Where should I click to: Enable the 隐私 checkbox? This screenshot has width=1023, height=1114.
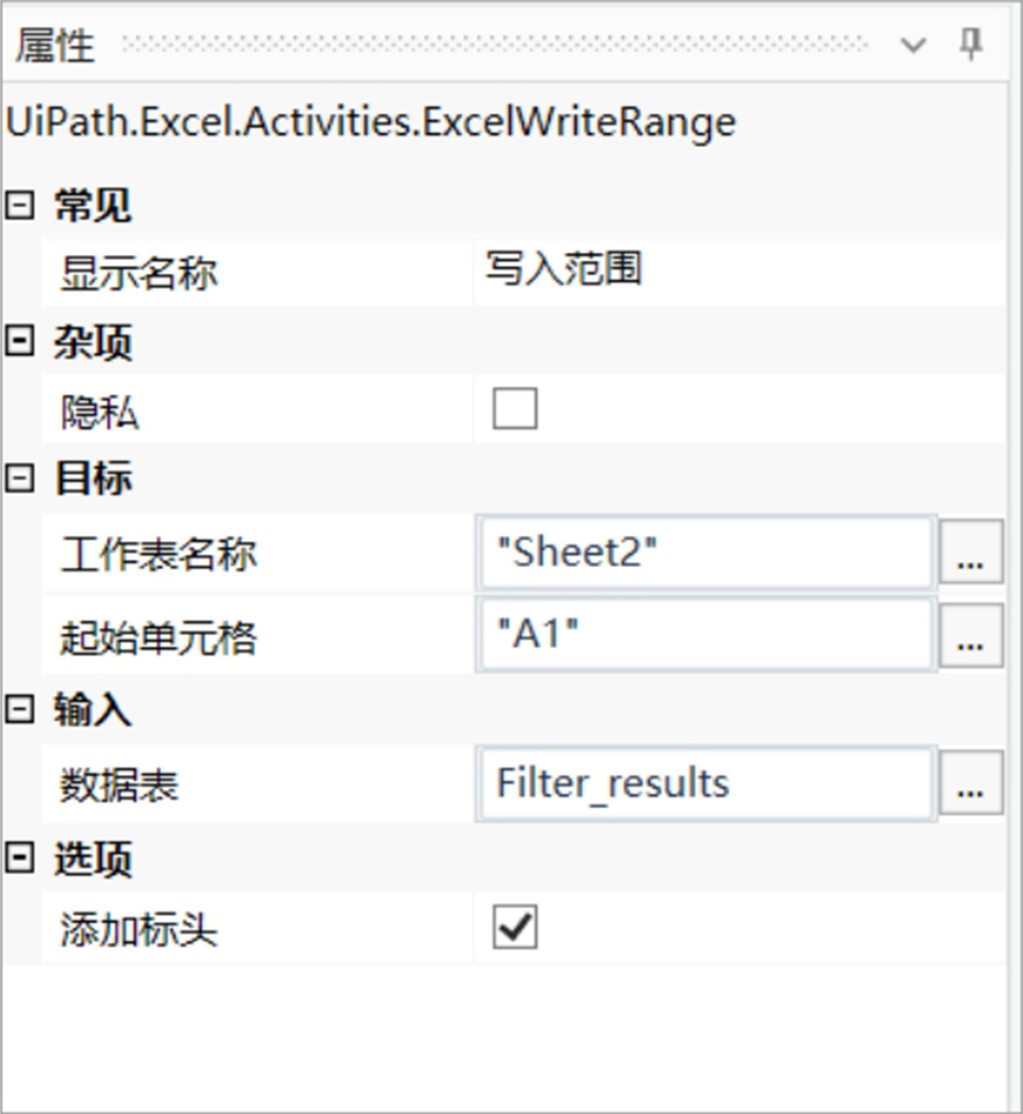click(x=515, y=409)
